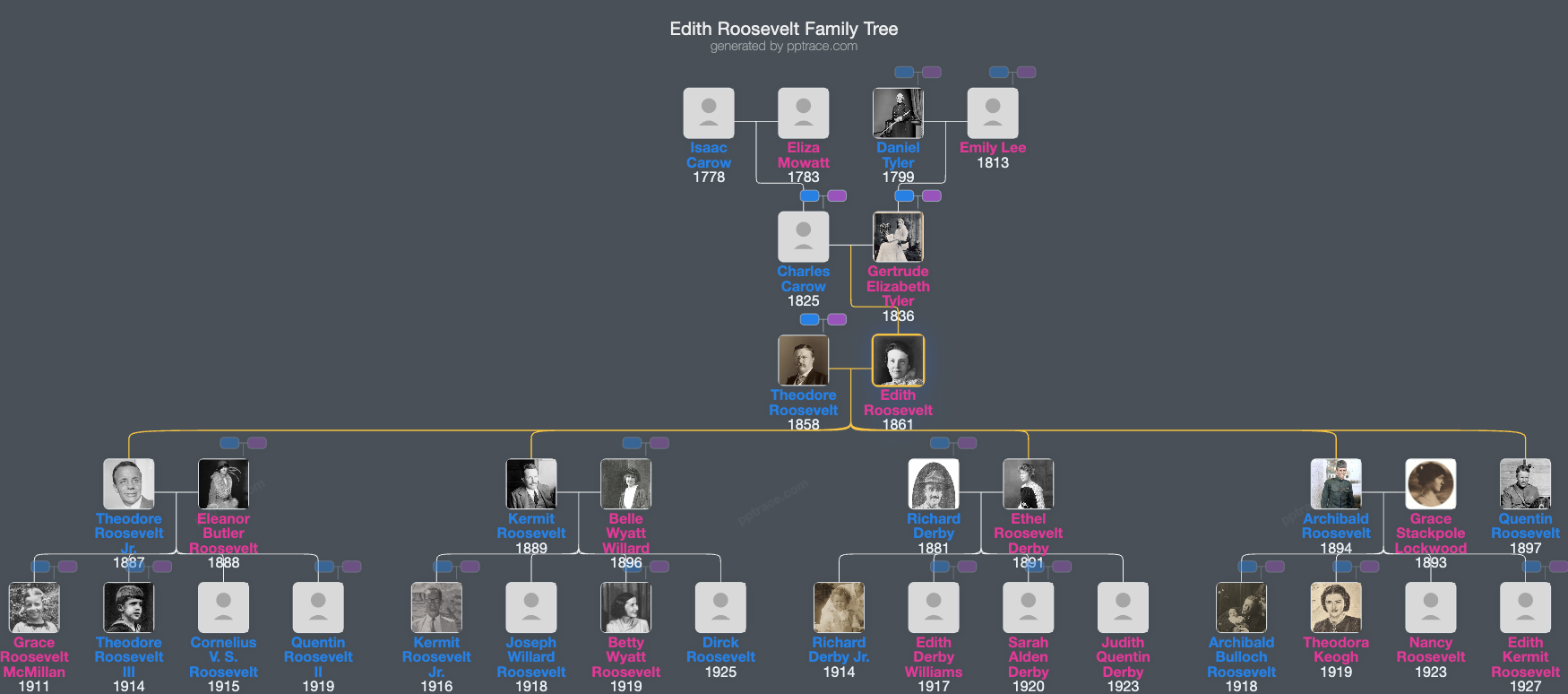The width and height of the screenshot is (1568, 694).
Task: Click Belle Wyatt Willard's photo
Action: (626, 484)
